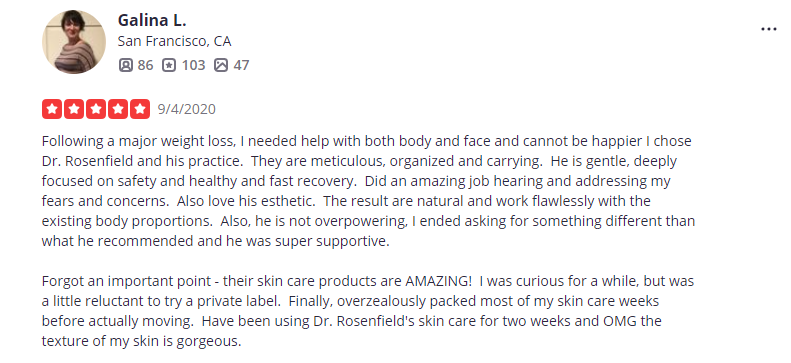Open Galina L.'s profile picture
Screen dimensions: 791x363
coord(74,42)
